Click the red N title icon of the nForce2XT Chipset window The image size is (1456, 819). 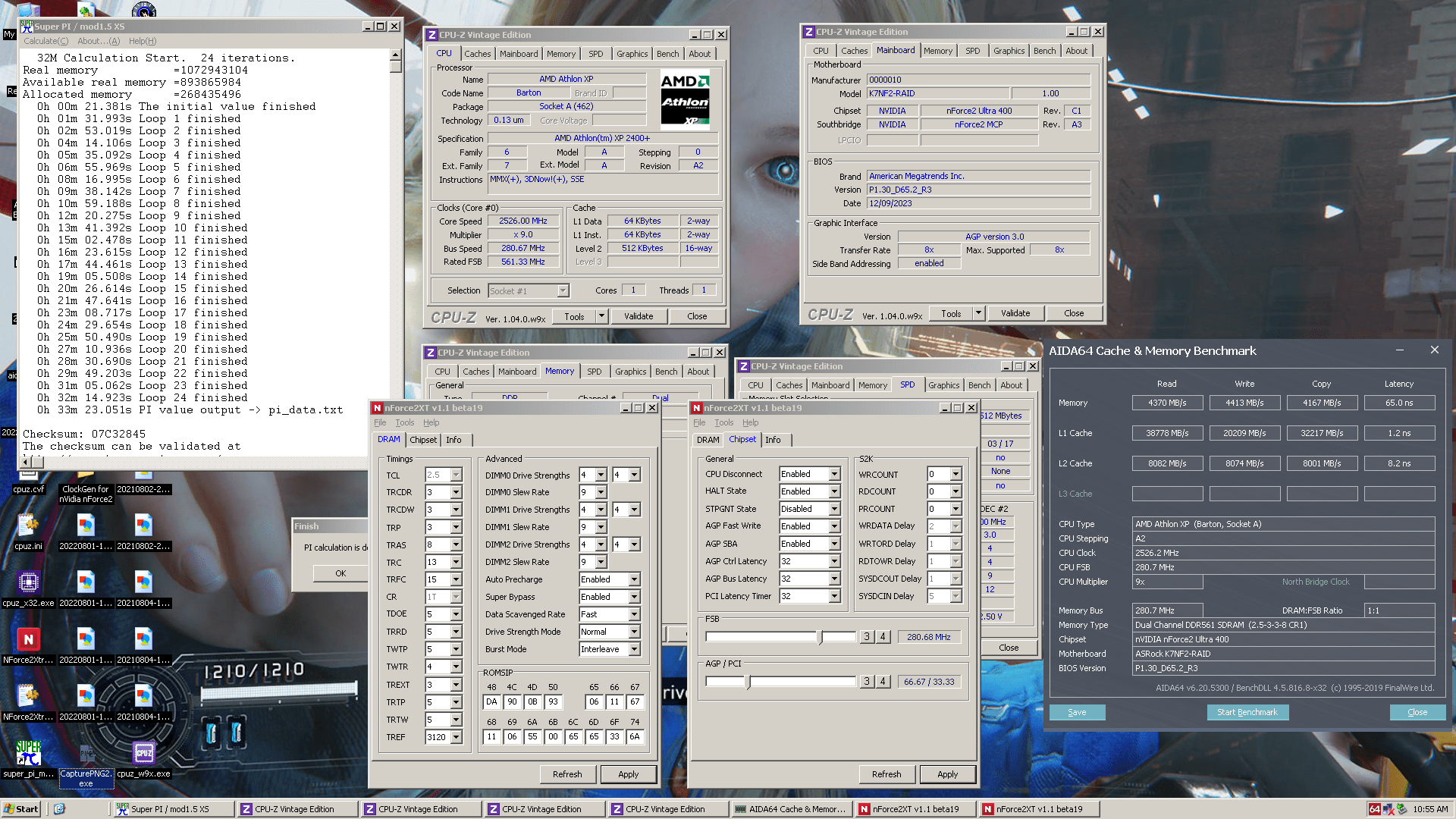tap(696, 408)
